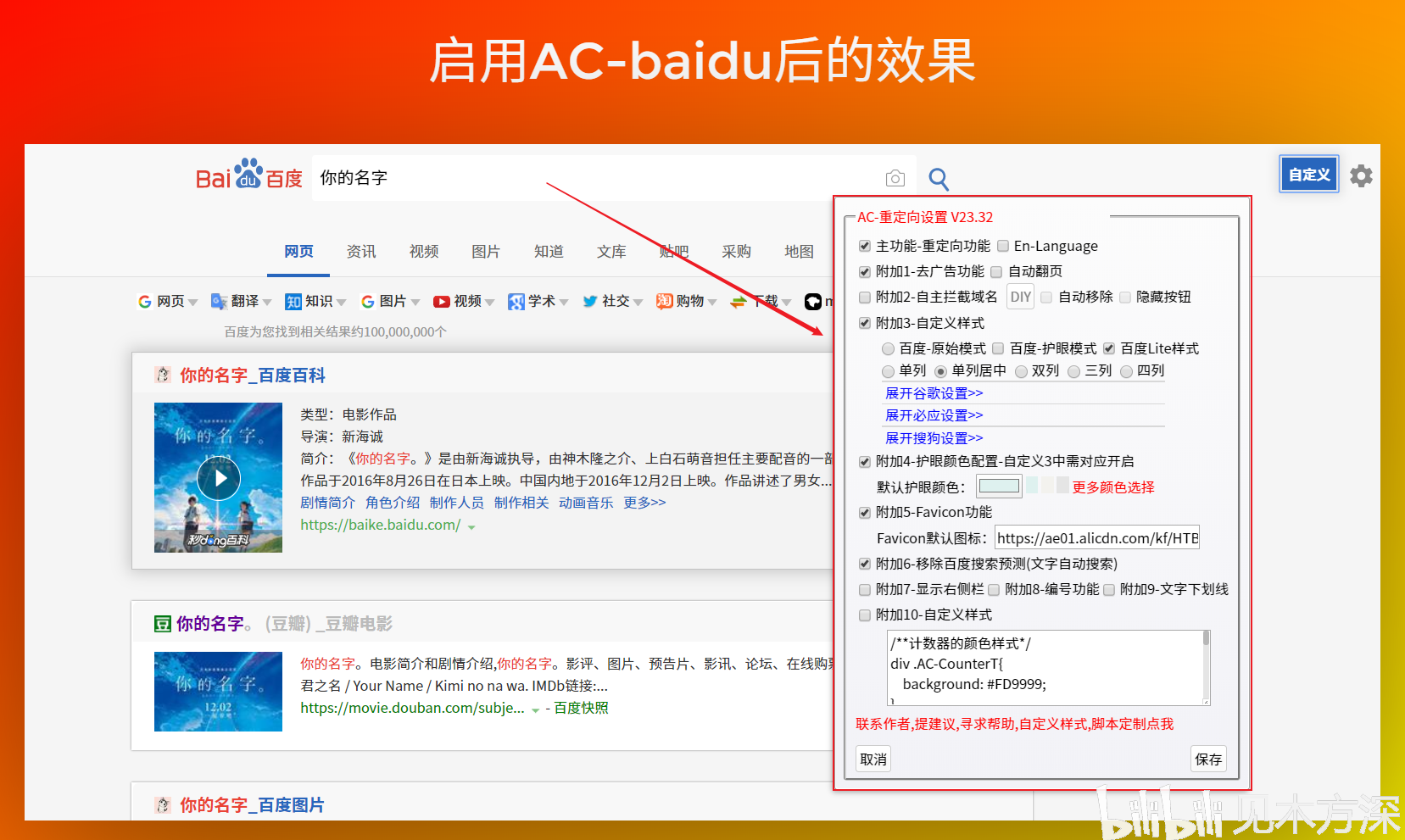Click the 学术 scholar icon

click(516, 302)
